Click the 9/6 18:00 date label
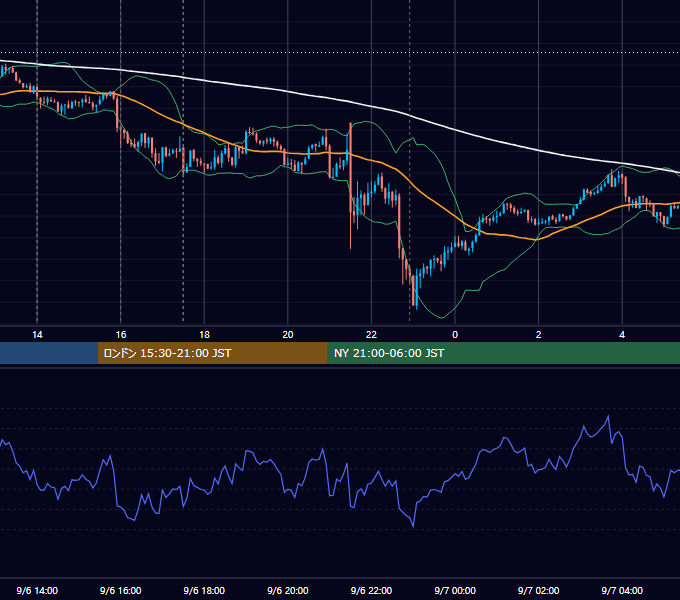Screen dimensions: 680x600 204,590
